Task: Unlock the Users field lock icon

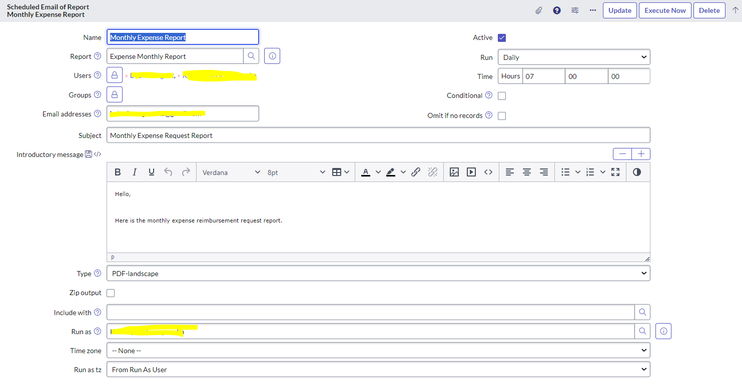Action: 115,75
